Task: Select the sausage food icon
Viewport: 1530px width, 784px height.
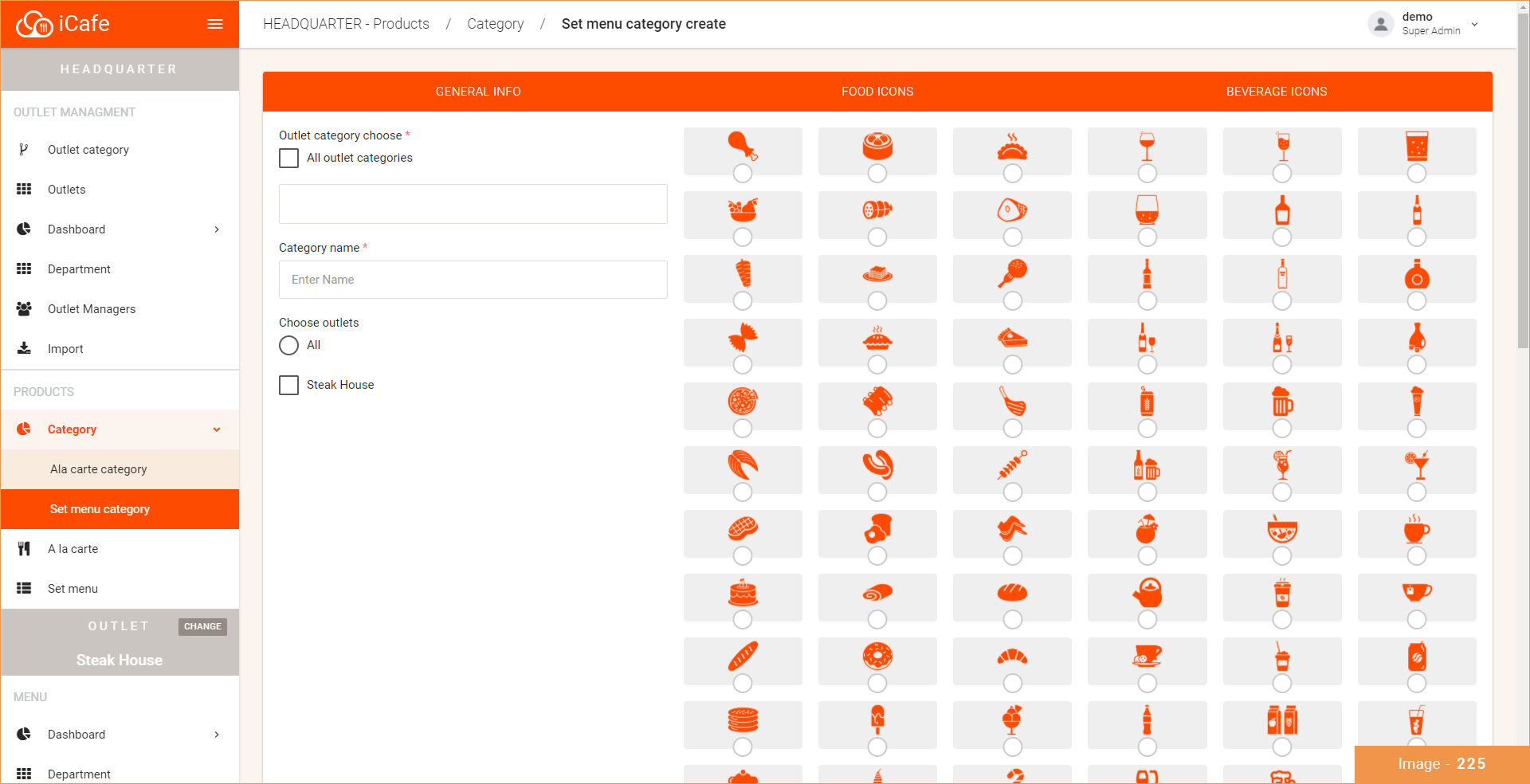Action: tap(877, 465)
